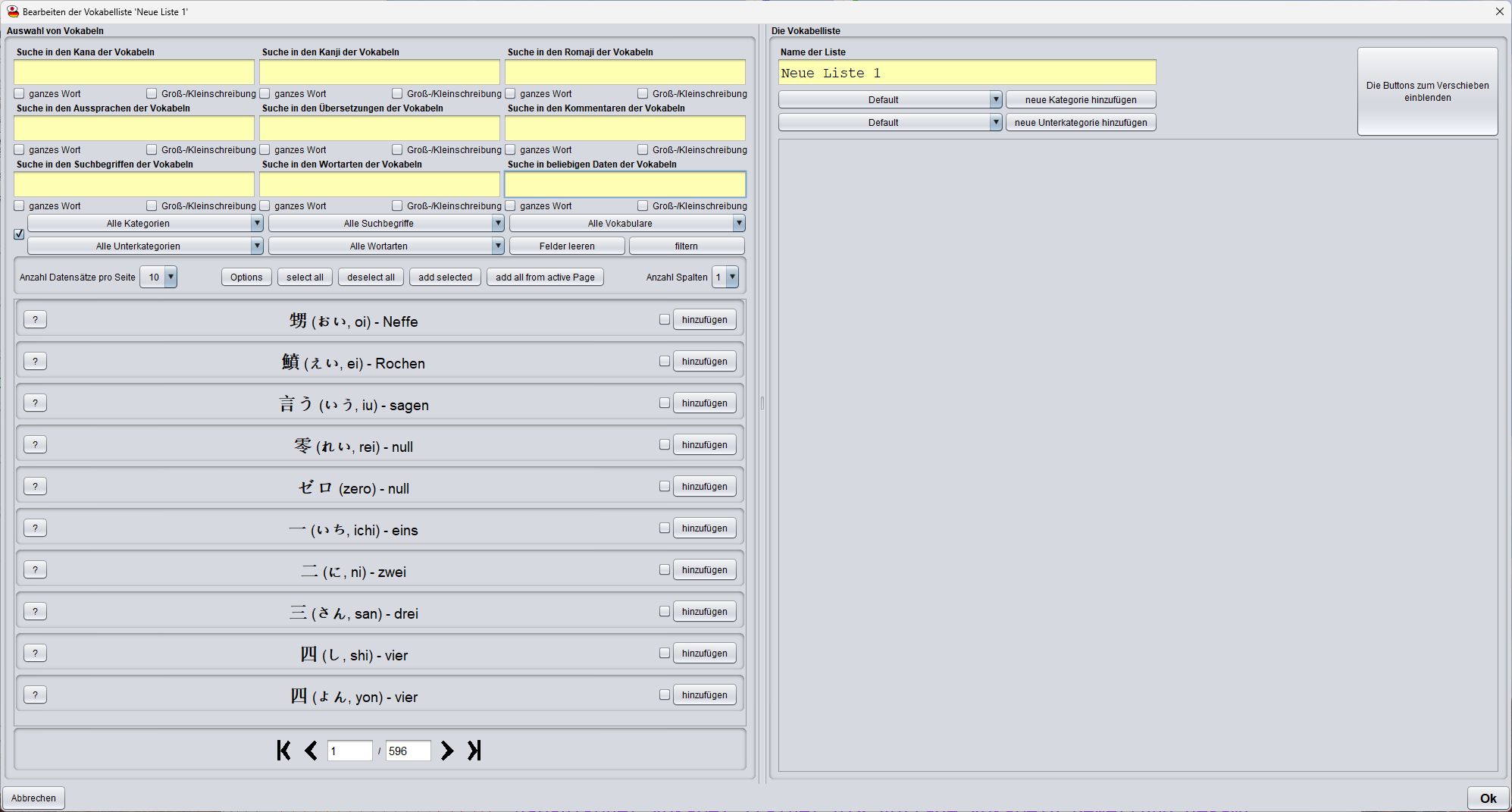Advance to the next vocabulary page
Viewport: 1512px width, 812px height.
(x=447, y=751)
